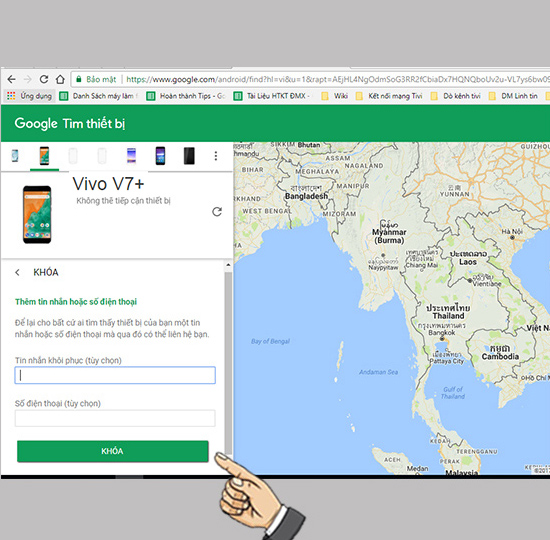Go back using arrow beside KHÓA heading

tap(17, 272)
